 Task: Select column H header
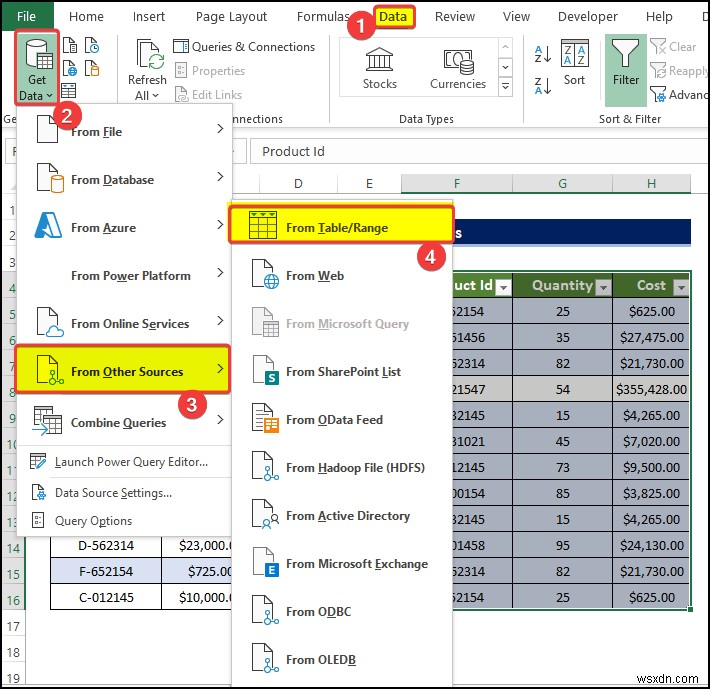(651, 183)
